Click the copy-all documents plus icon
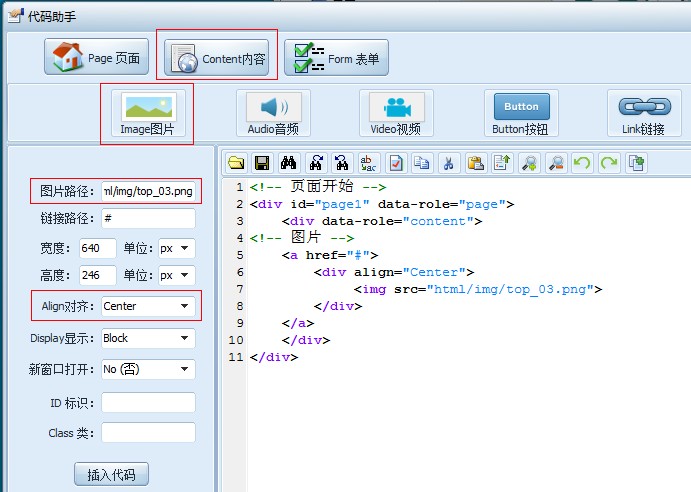The height and width of the screenshot is (492, 691). [x=636, y=163]
